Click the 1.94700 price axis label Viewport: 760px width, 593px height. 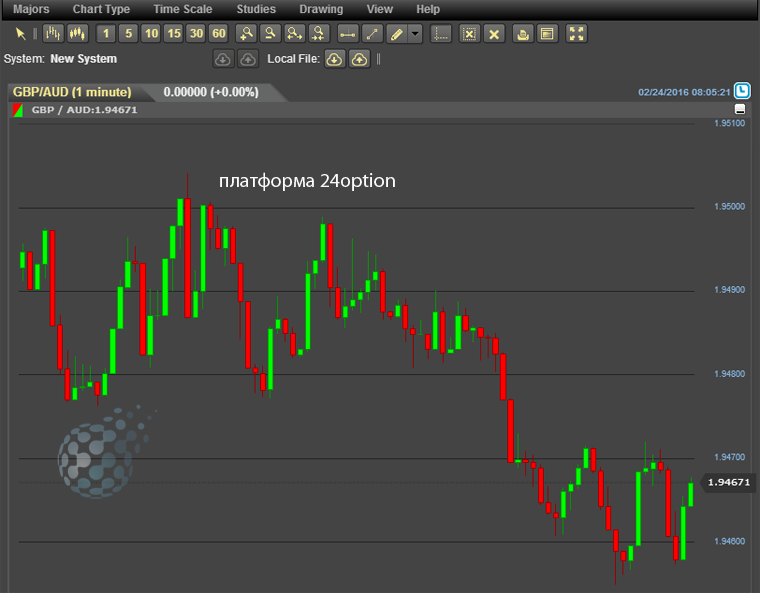[729, 457]
